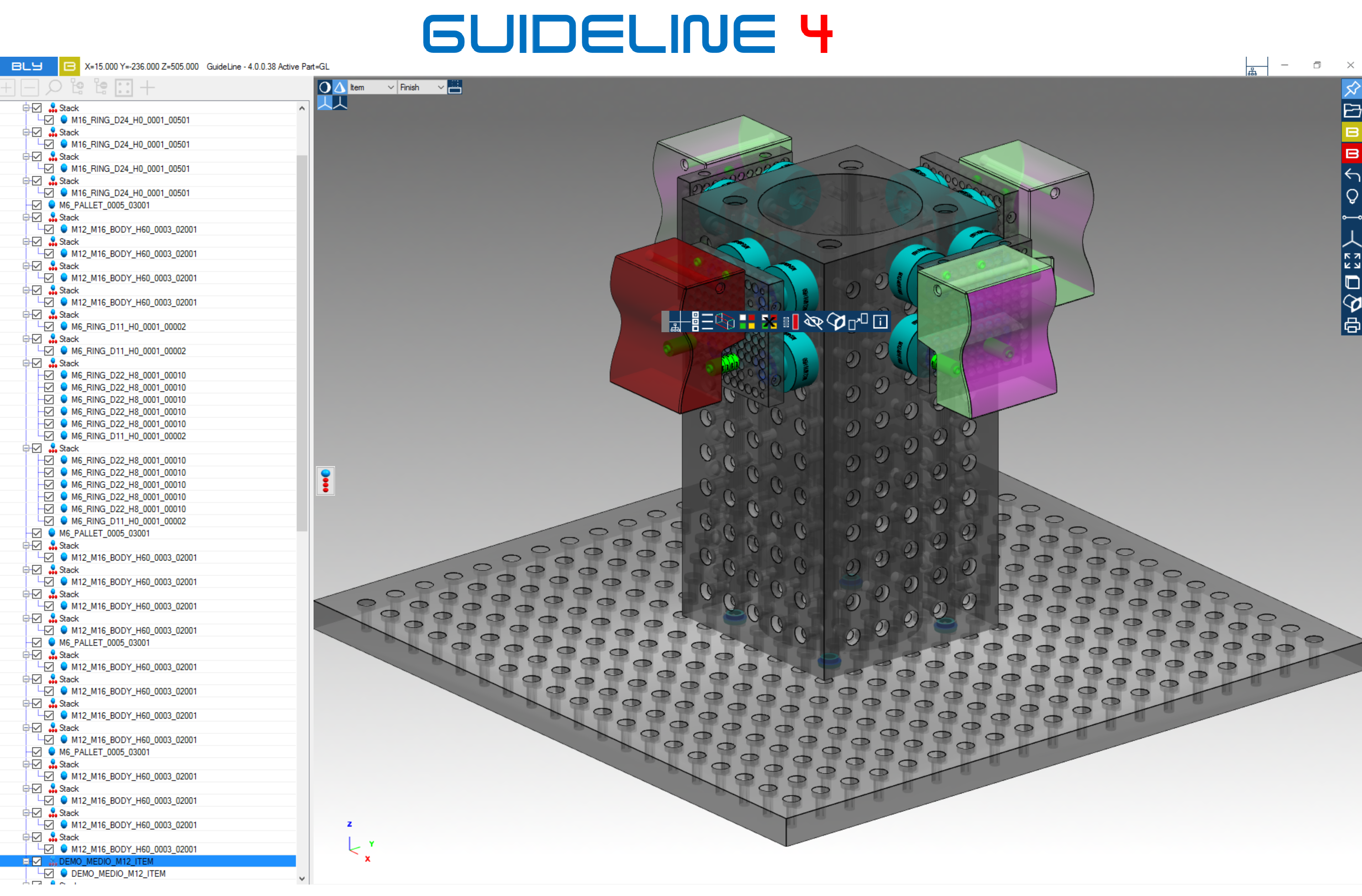The height and width of the screenshot is (896, 1362).
Task: Click the box view icon in right sidebar
Action: [1352, 282]
